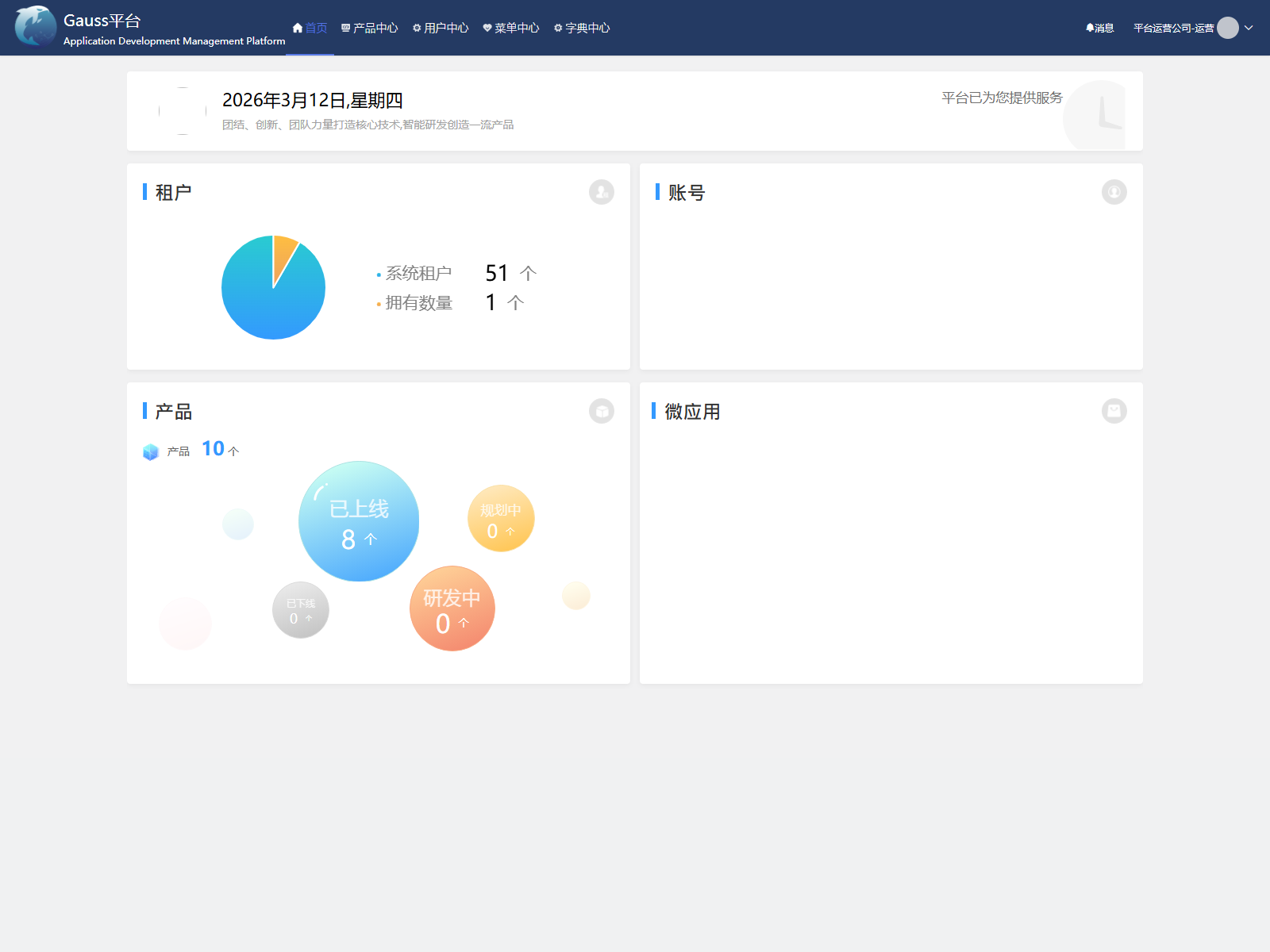Click the 已上线 blue bubble
This screenshot has width=1270, height=952.
tap(359, 521)
